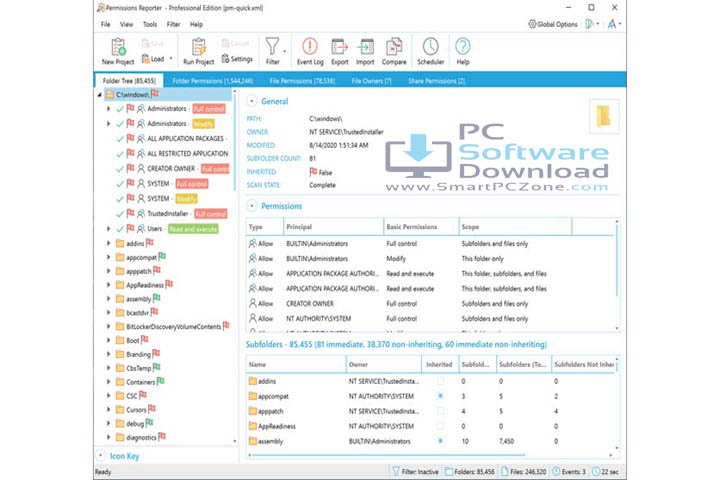Collapse the C:\windows\ root node
Image resolution: width=720 pixels, height=480 pixels.
click(x=100, y=95)
